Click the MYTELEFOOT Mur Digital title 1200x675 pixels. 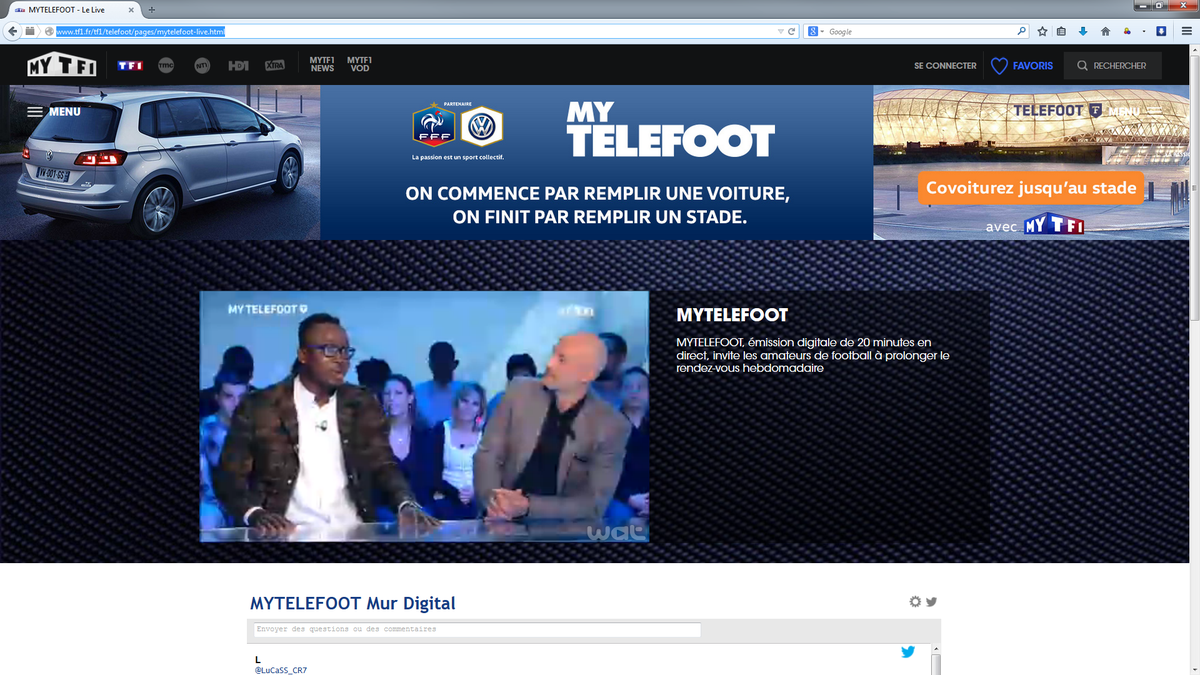pyautogui.click(x=352, y=603)
